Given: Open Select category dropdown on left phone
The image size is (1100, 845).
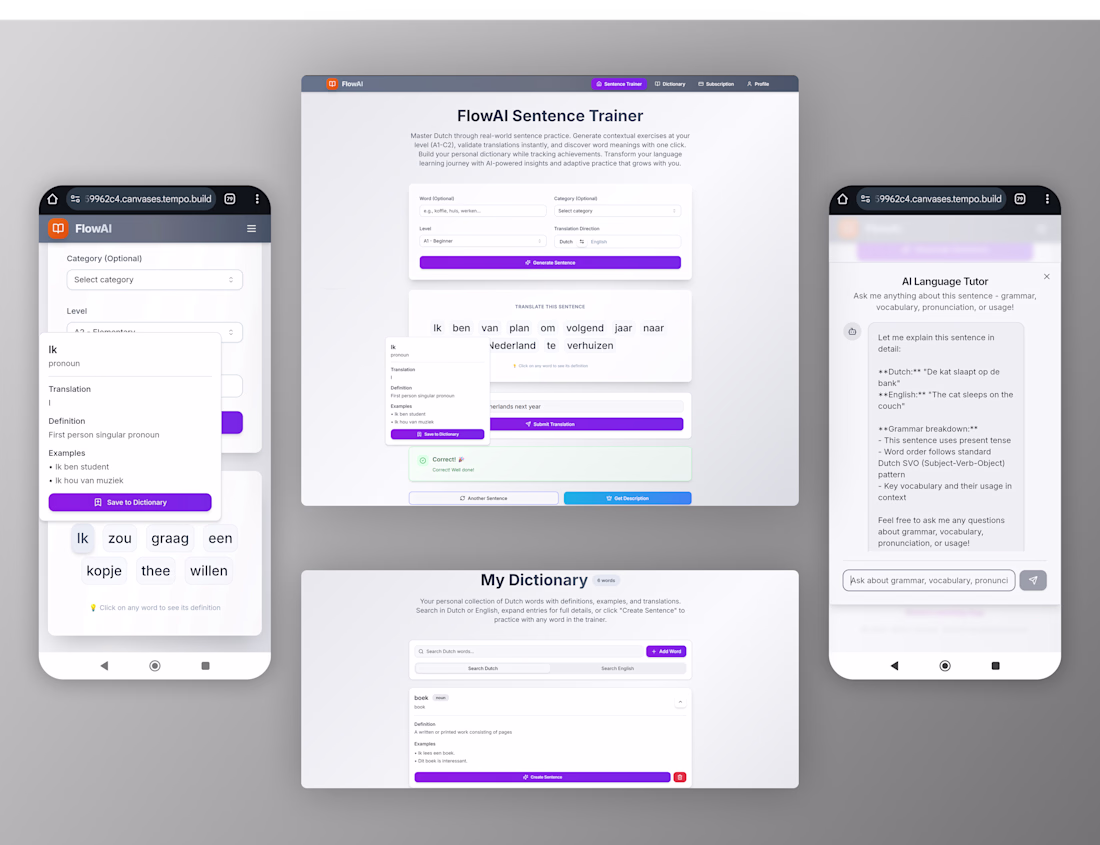Looking at the screenshot, I should tap(154, 280).
